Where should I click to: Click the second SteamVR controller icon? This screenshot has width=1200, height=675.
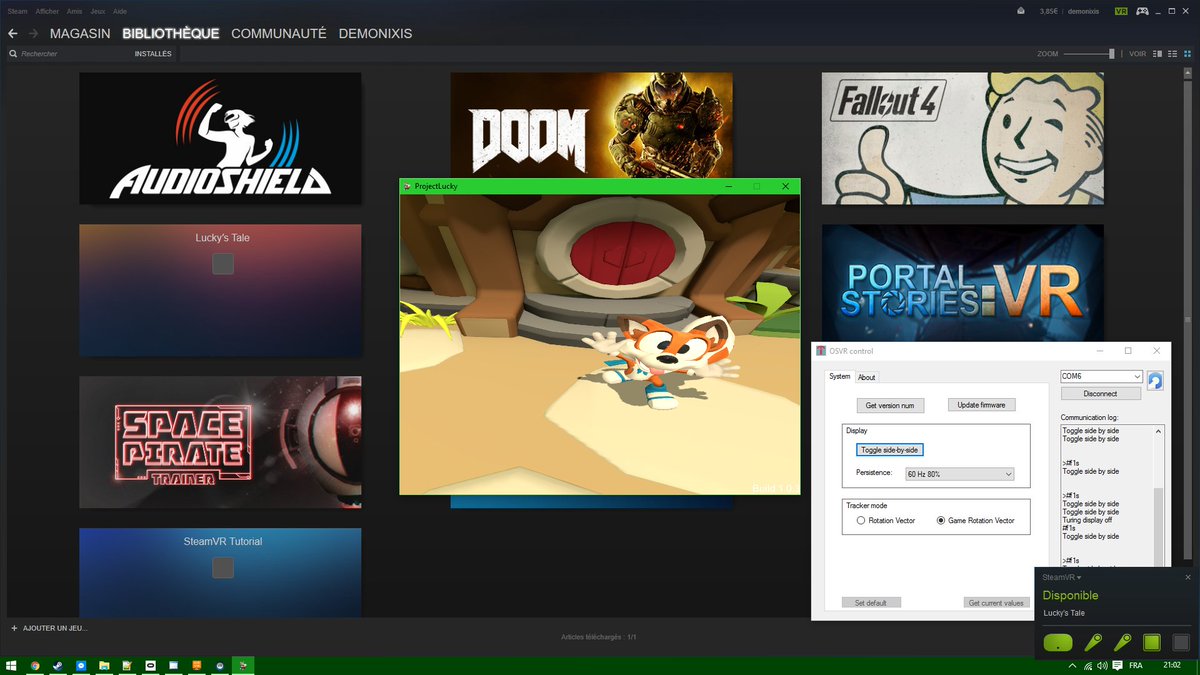(x=1122, y=642)
